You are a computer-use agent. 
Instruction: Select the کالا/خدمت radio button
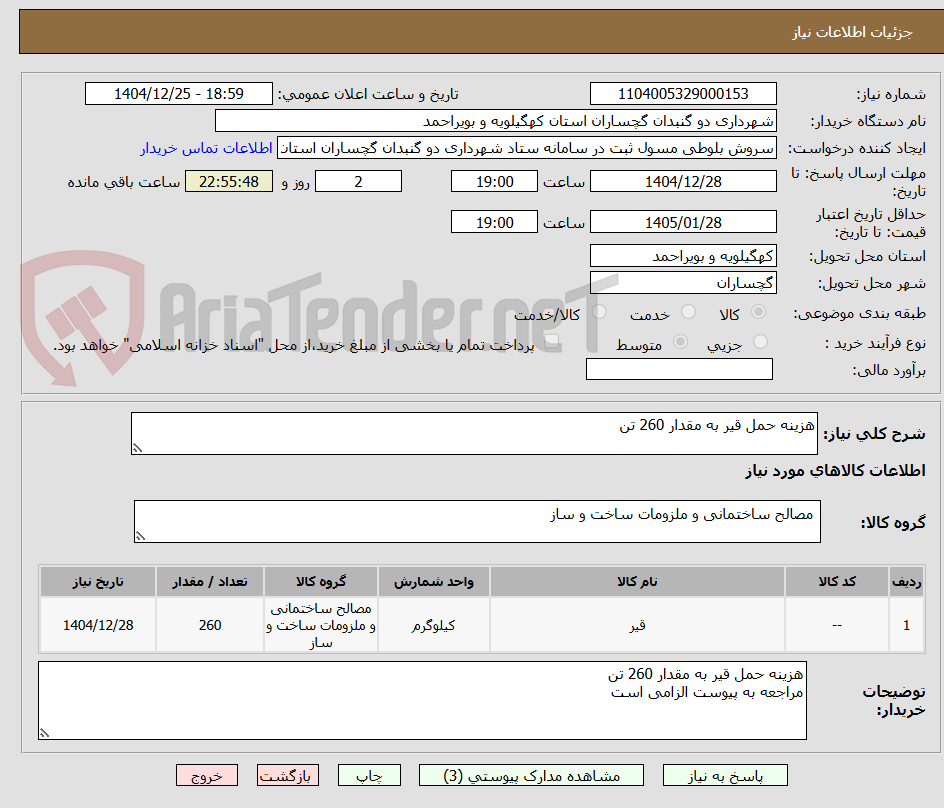[599, 312]
